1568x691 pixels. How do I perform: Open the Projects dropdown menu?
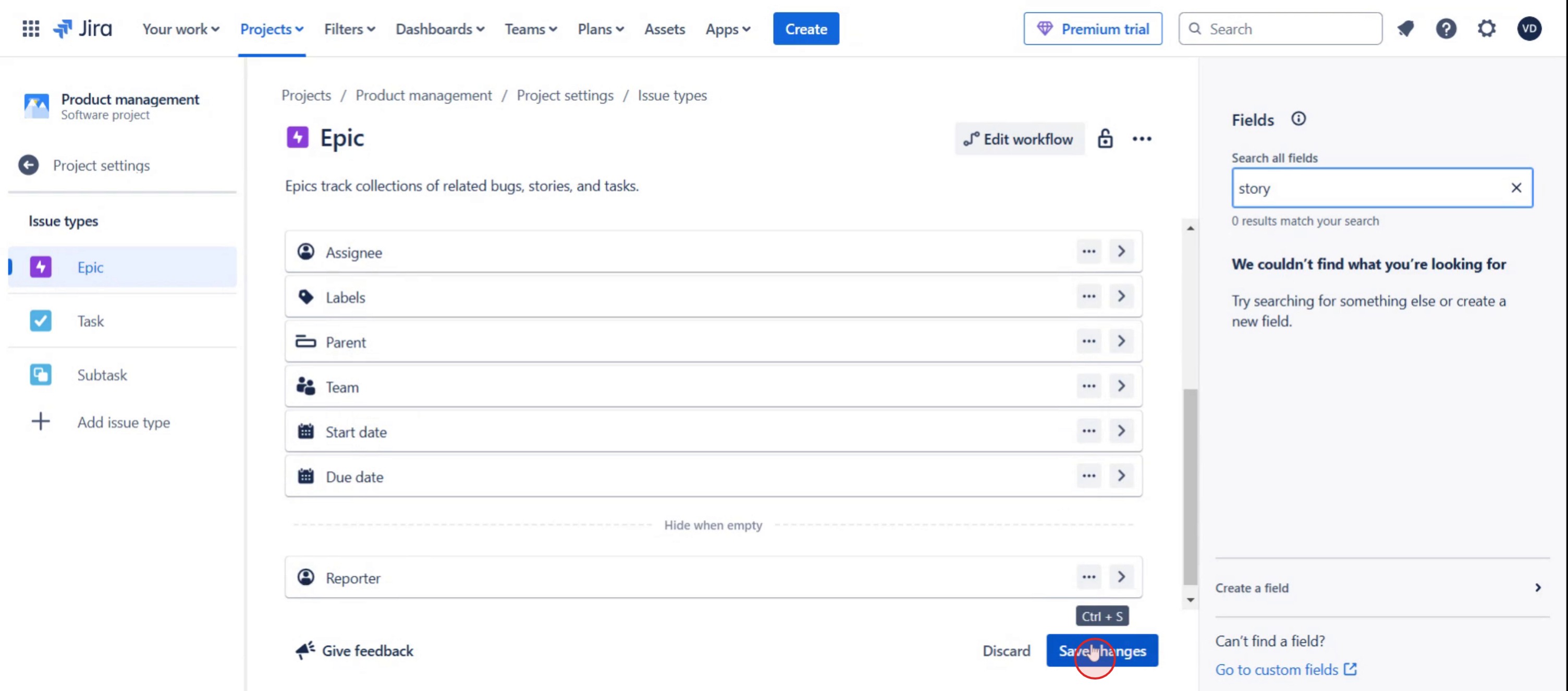tap(272, 29)
